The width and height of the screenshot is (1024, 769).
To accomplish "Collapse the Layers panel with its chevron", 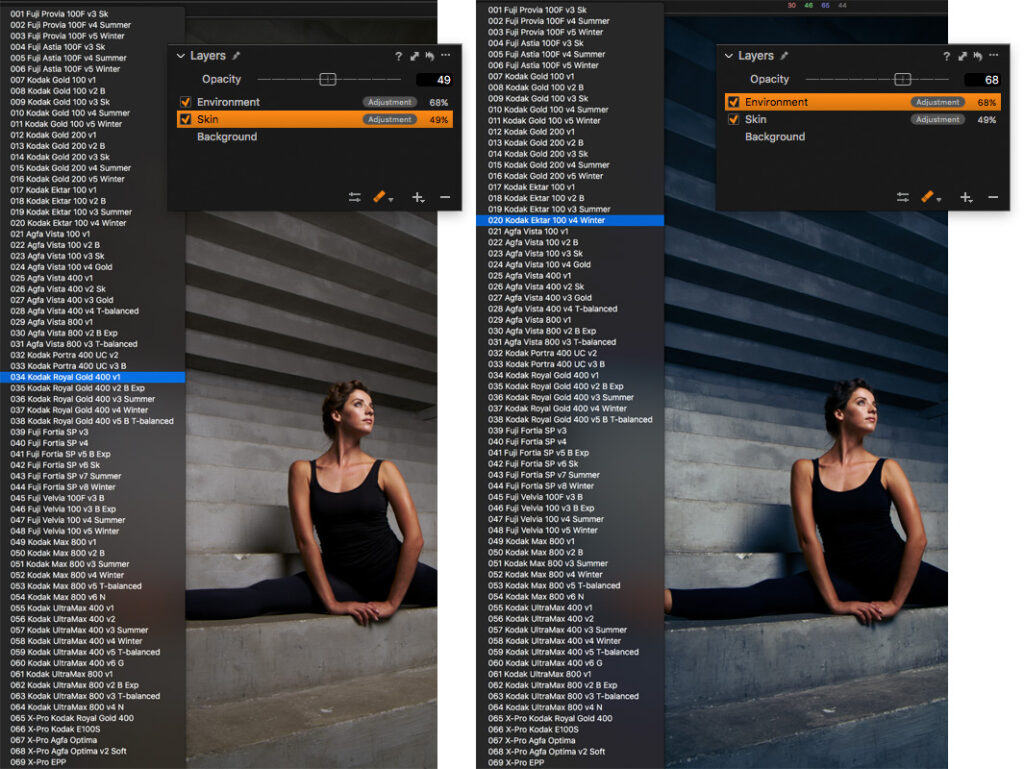I will [x=183, y=56].
